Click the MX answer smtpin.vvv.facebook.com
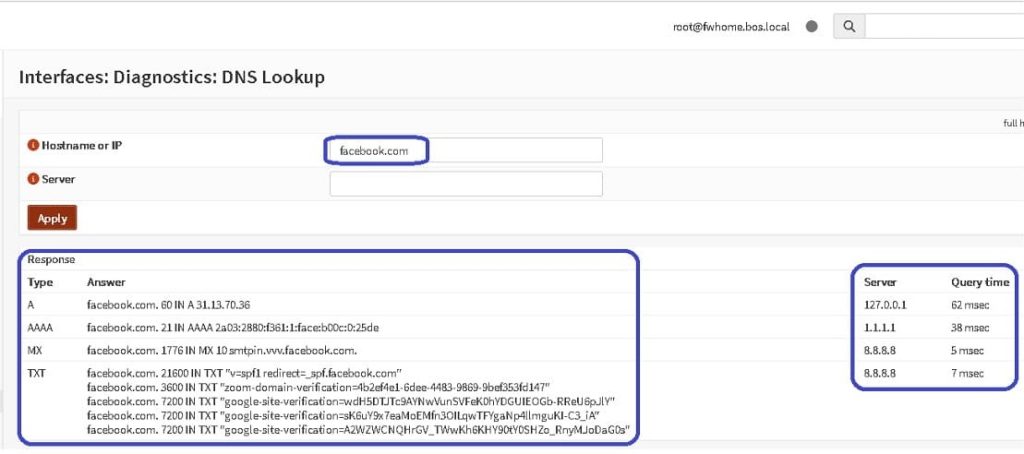Viewport: 1024px width, 454px height. 222,351
